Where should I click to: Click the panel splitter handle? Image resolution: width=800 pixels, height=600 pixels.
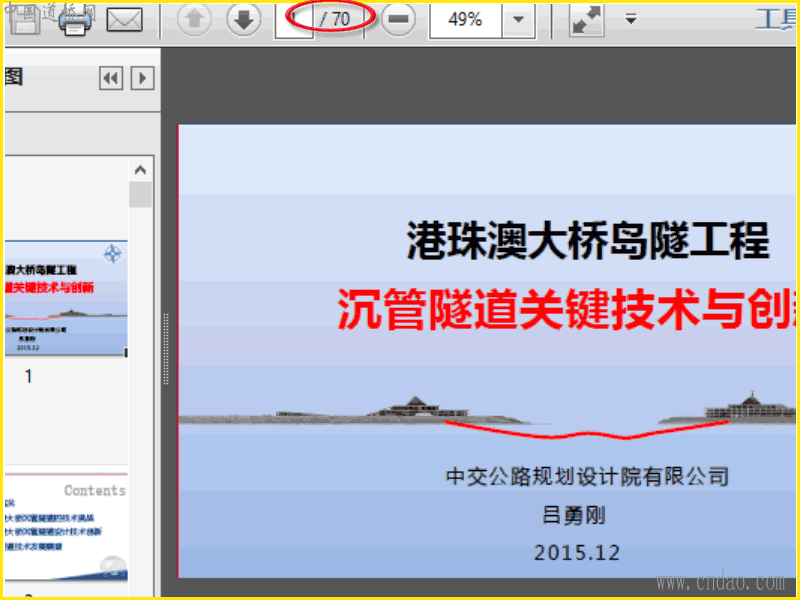tap(165, 349)
